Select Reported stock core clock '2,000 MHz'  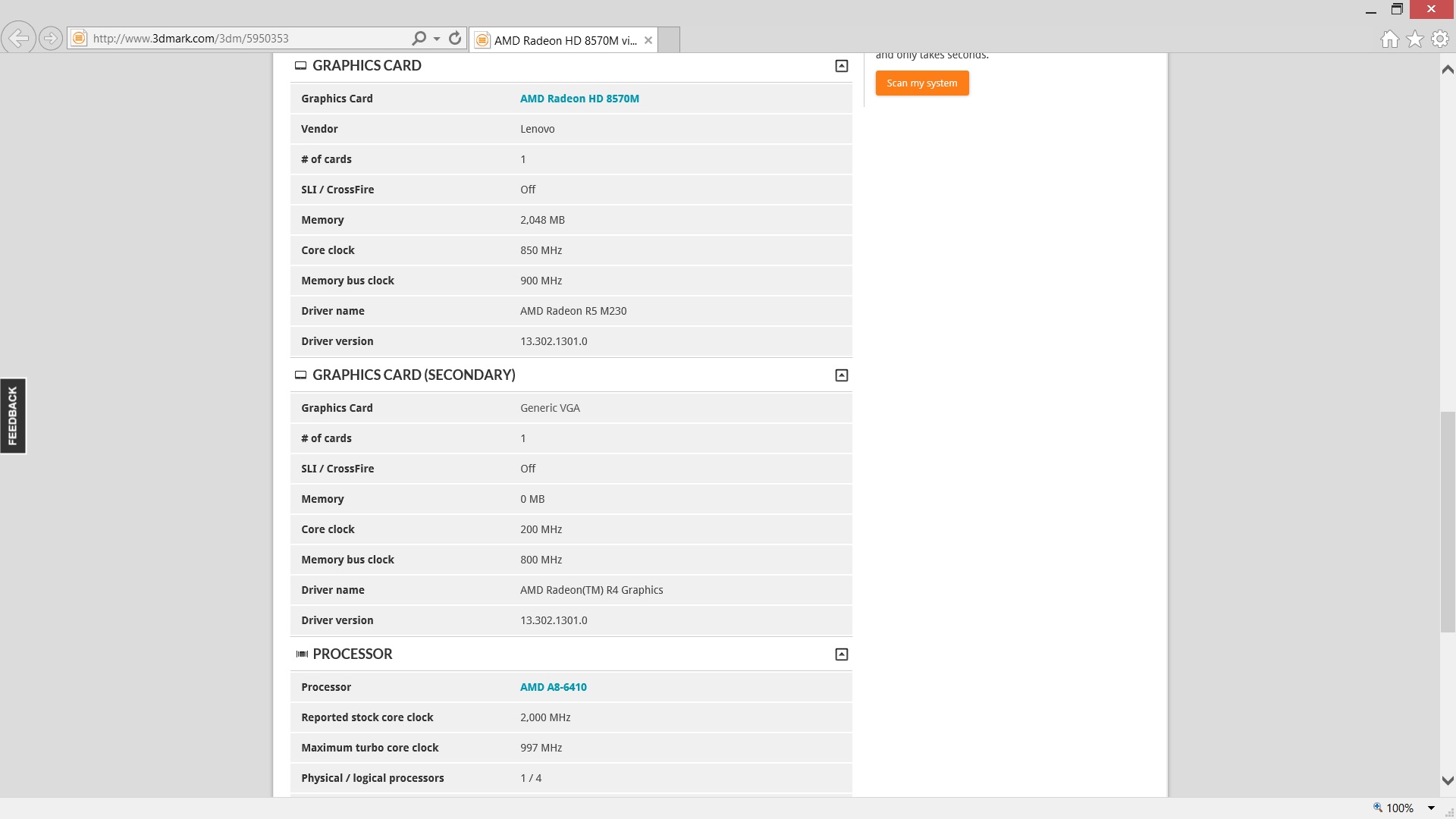545,717
